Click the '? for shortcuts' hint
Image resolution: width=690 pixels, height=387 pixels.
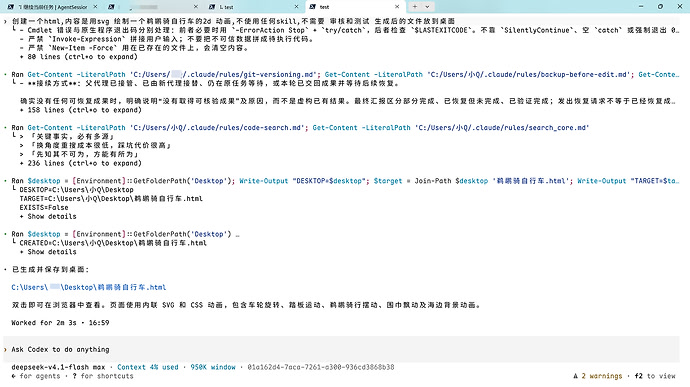(103, 376)
